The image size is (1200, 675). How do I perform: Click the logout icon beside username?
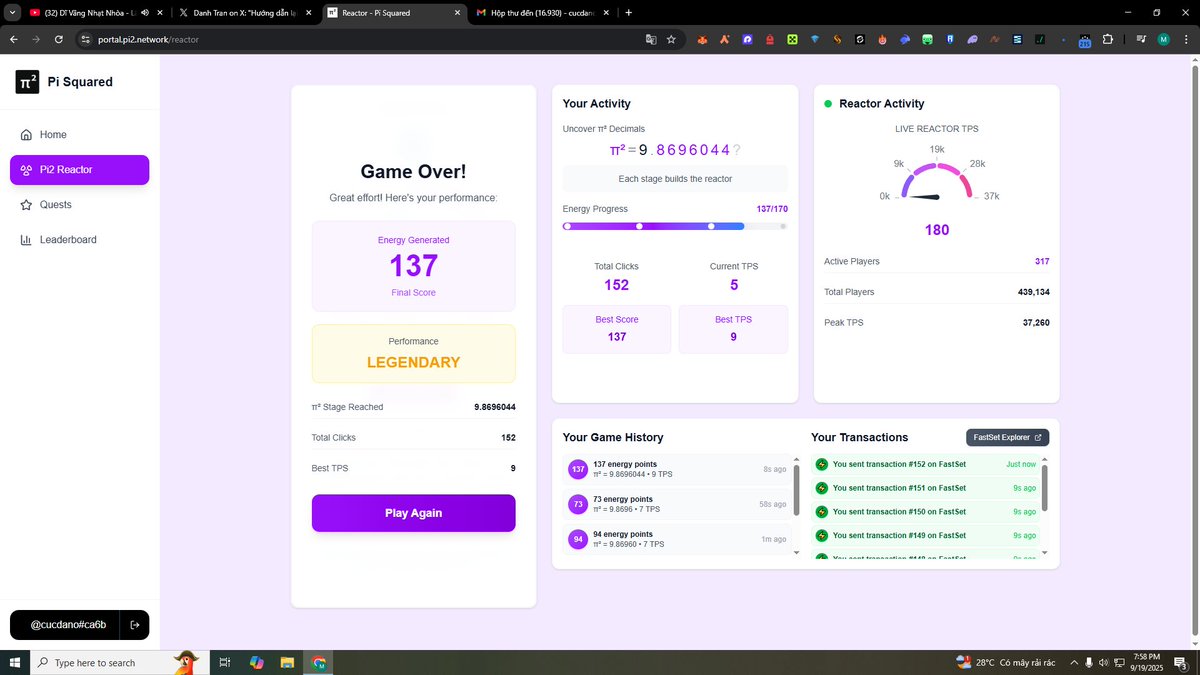(x=135, y=625)
